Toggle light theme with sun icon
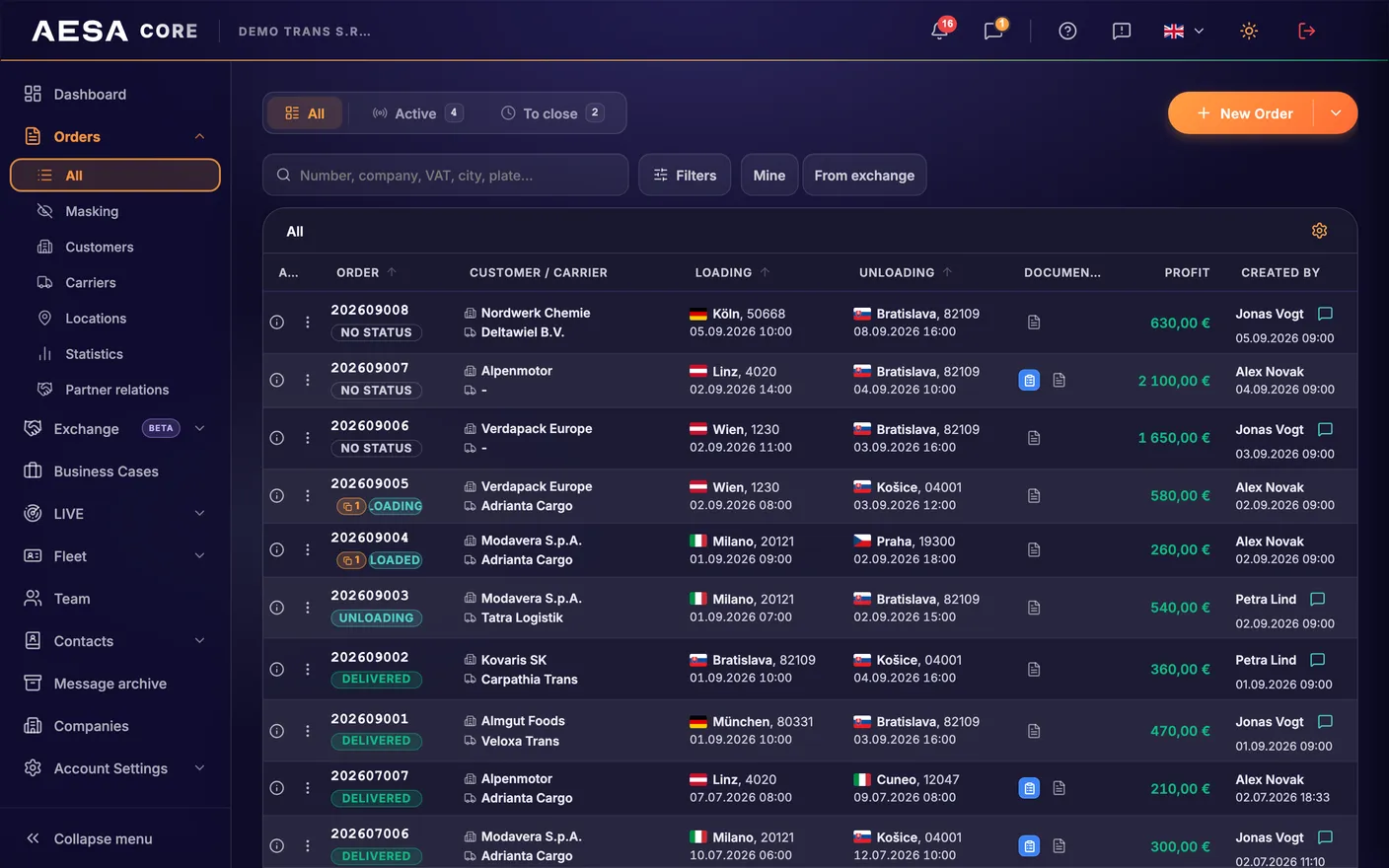Viewport: 1389px width, 868px height. [1249, 31]
